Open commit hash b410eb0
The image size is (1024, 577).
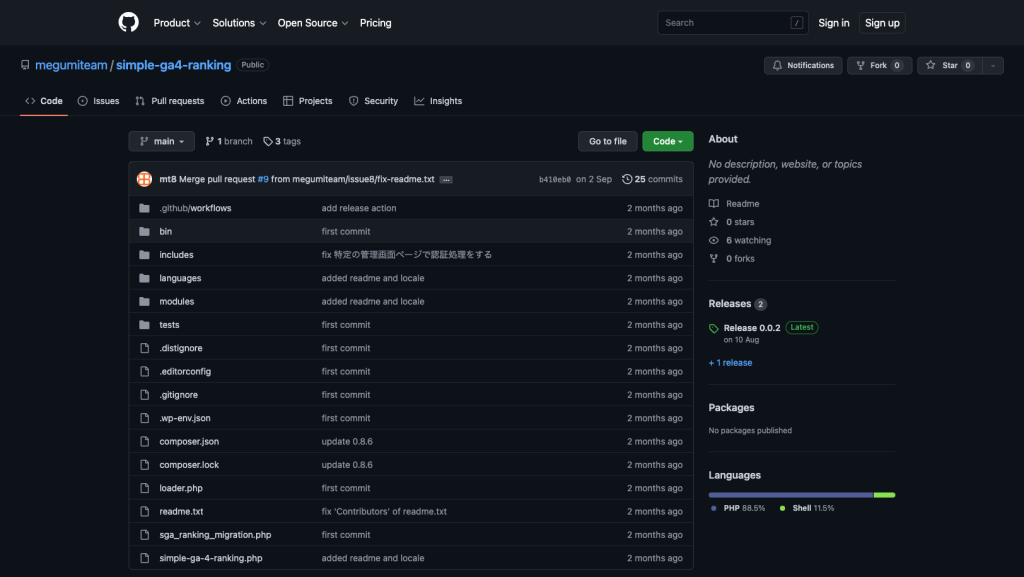(554, 179)
